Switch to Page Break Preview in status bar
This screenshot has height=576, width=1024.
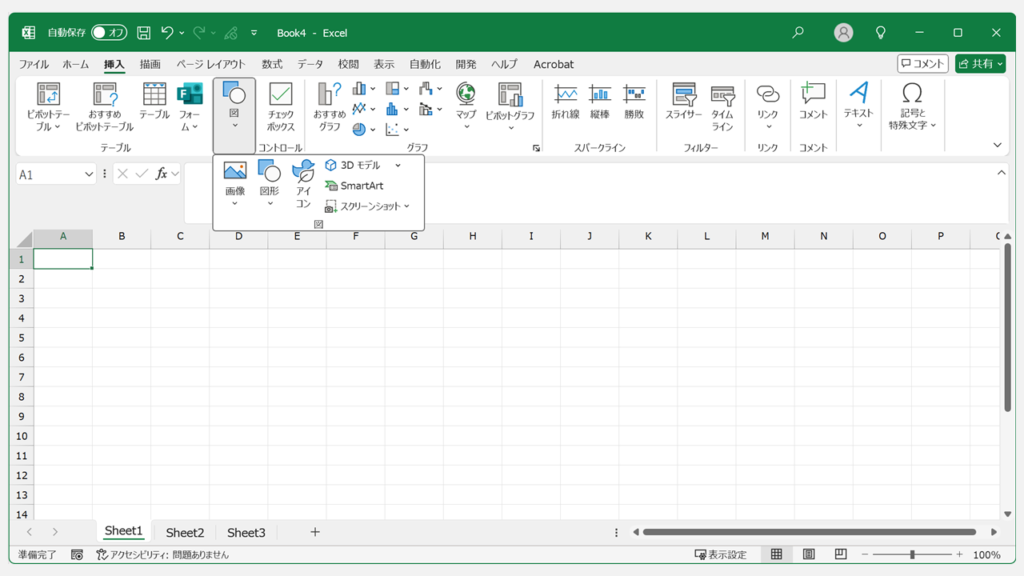(x=840, y=554)
